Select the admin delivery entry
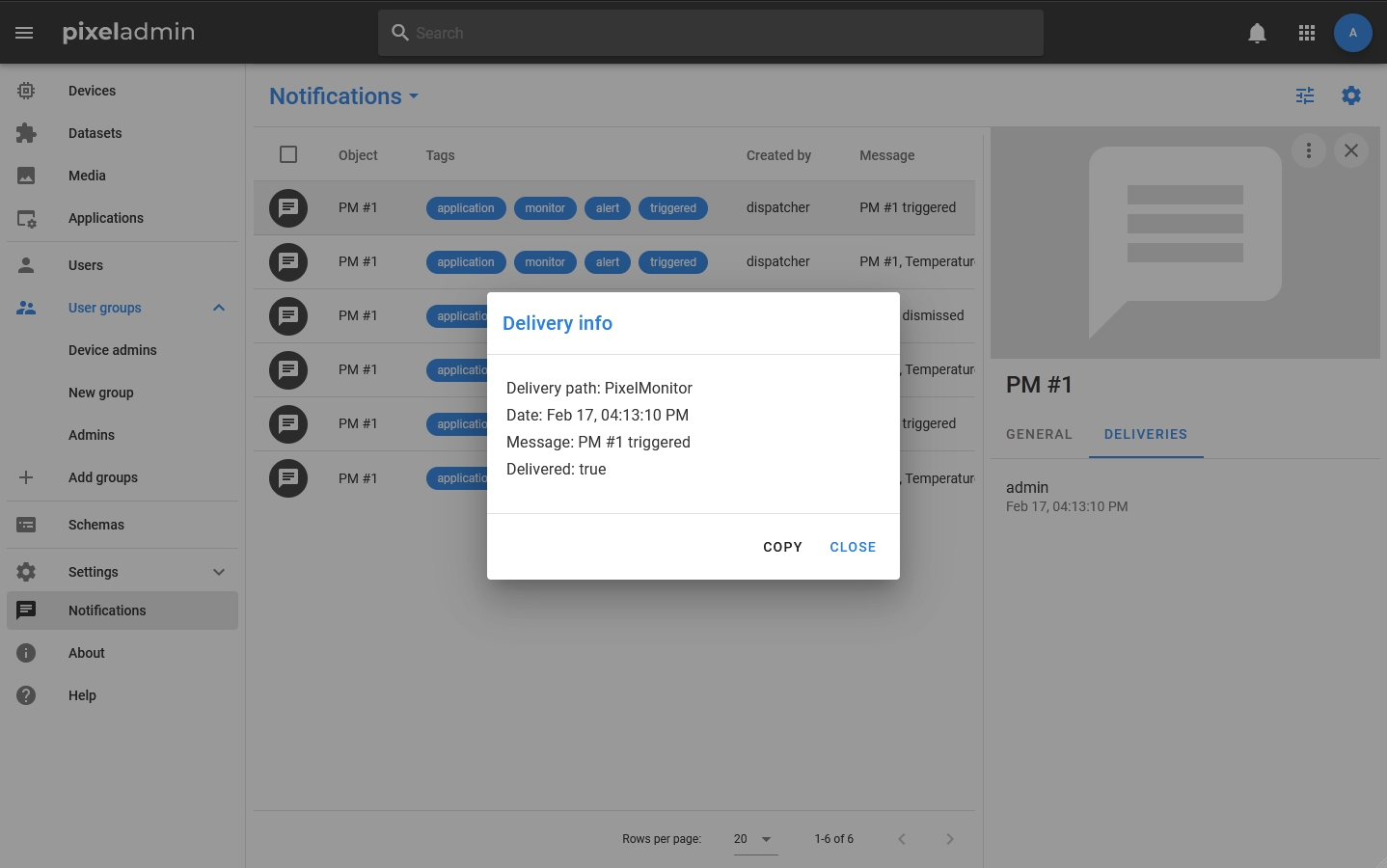This screenshot has width=1387, height=868. coord(1067,496)
